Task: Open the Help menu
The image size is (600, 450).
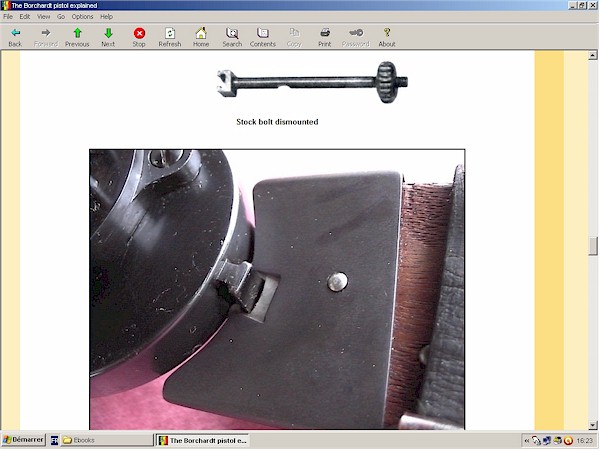Action: click(106, 16)
